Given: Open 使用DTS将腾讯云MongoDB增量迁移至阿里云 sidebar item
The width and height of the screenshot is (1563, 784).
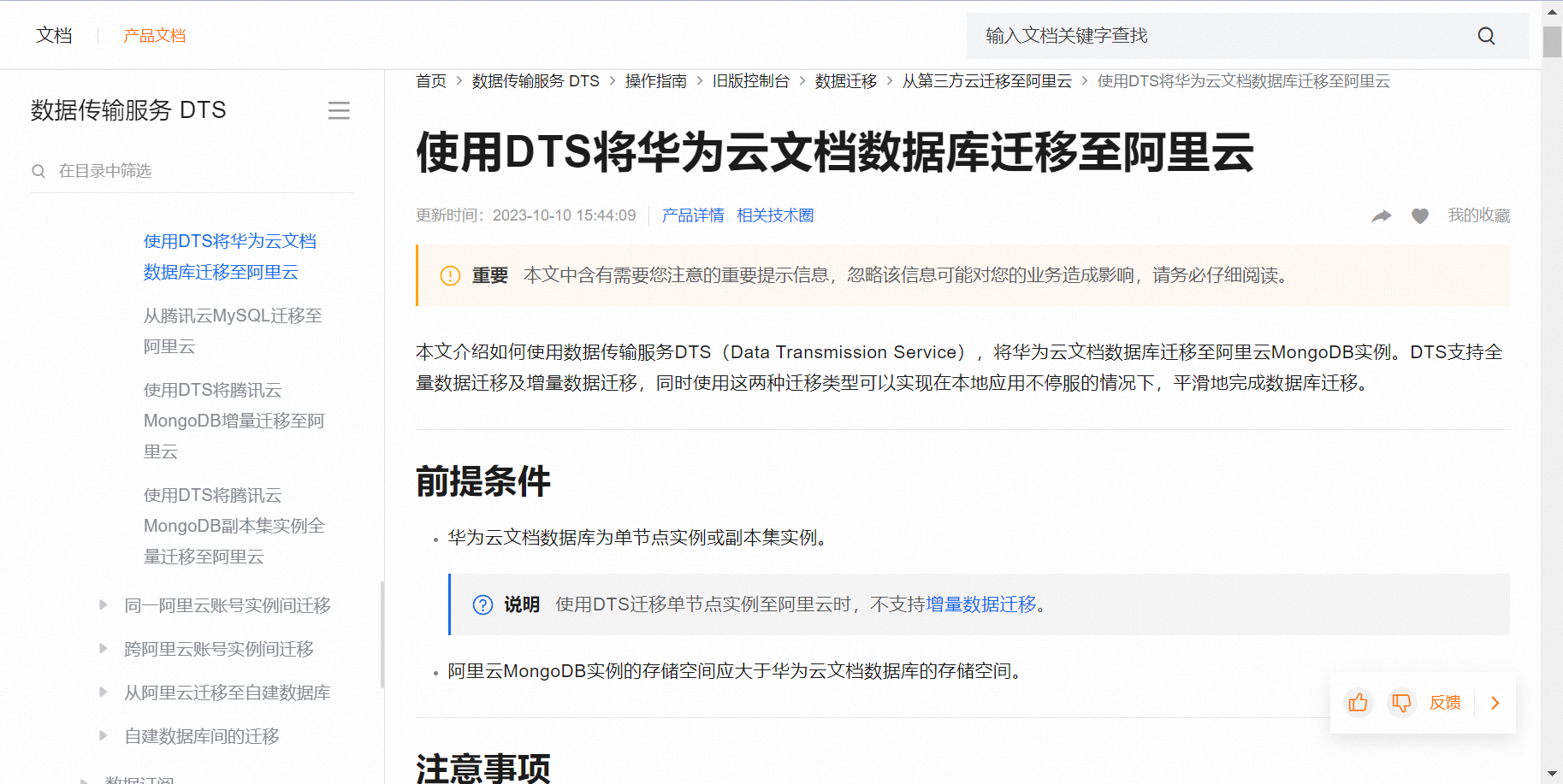Looking at the screenshot, I should (234, 421).
